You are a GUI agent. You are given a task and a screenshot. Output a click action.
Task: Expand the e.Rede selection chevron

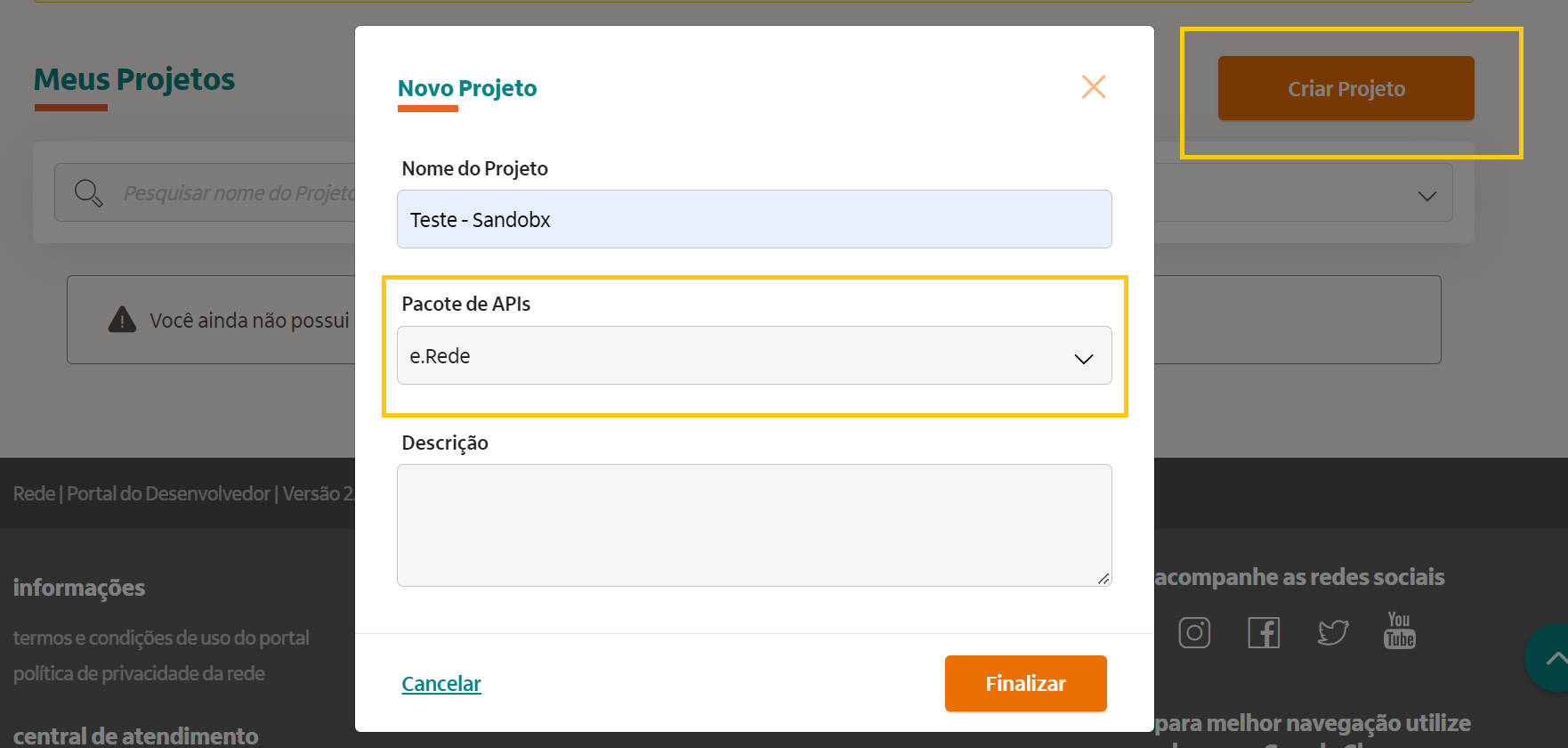pos(1083,358)
